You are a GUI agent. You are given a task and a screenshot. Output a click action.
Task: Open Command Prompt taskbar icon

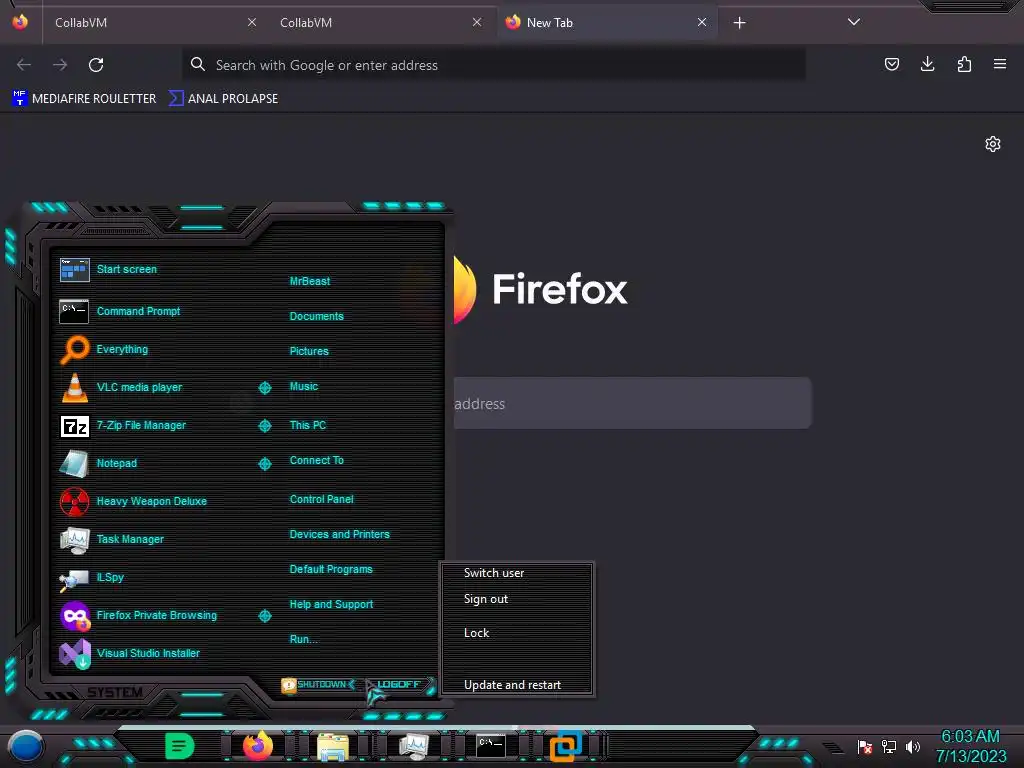coord(490,745)
